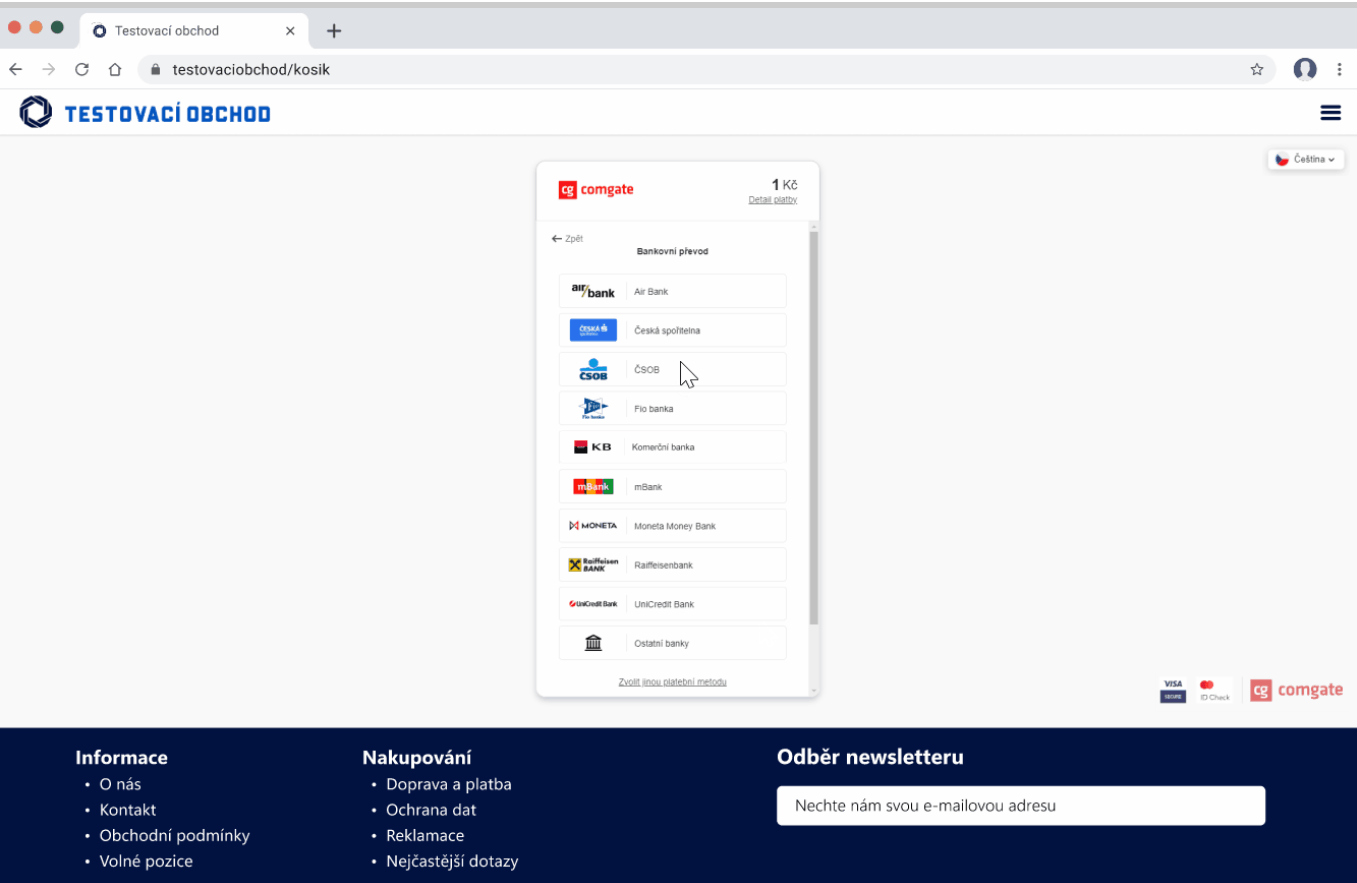Navigate back in browser history

15,70
